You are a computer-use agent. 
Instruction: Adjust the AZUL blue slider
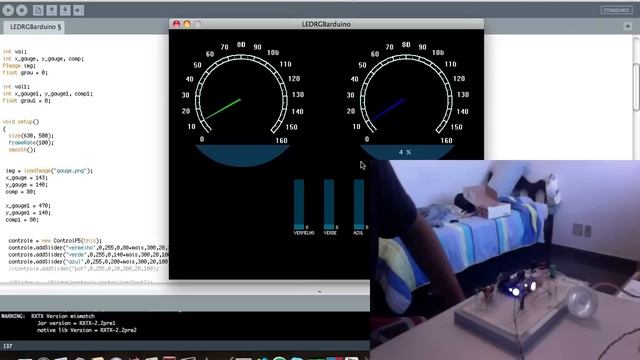(x=359, y=204)
